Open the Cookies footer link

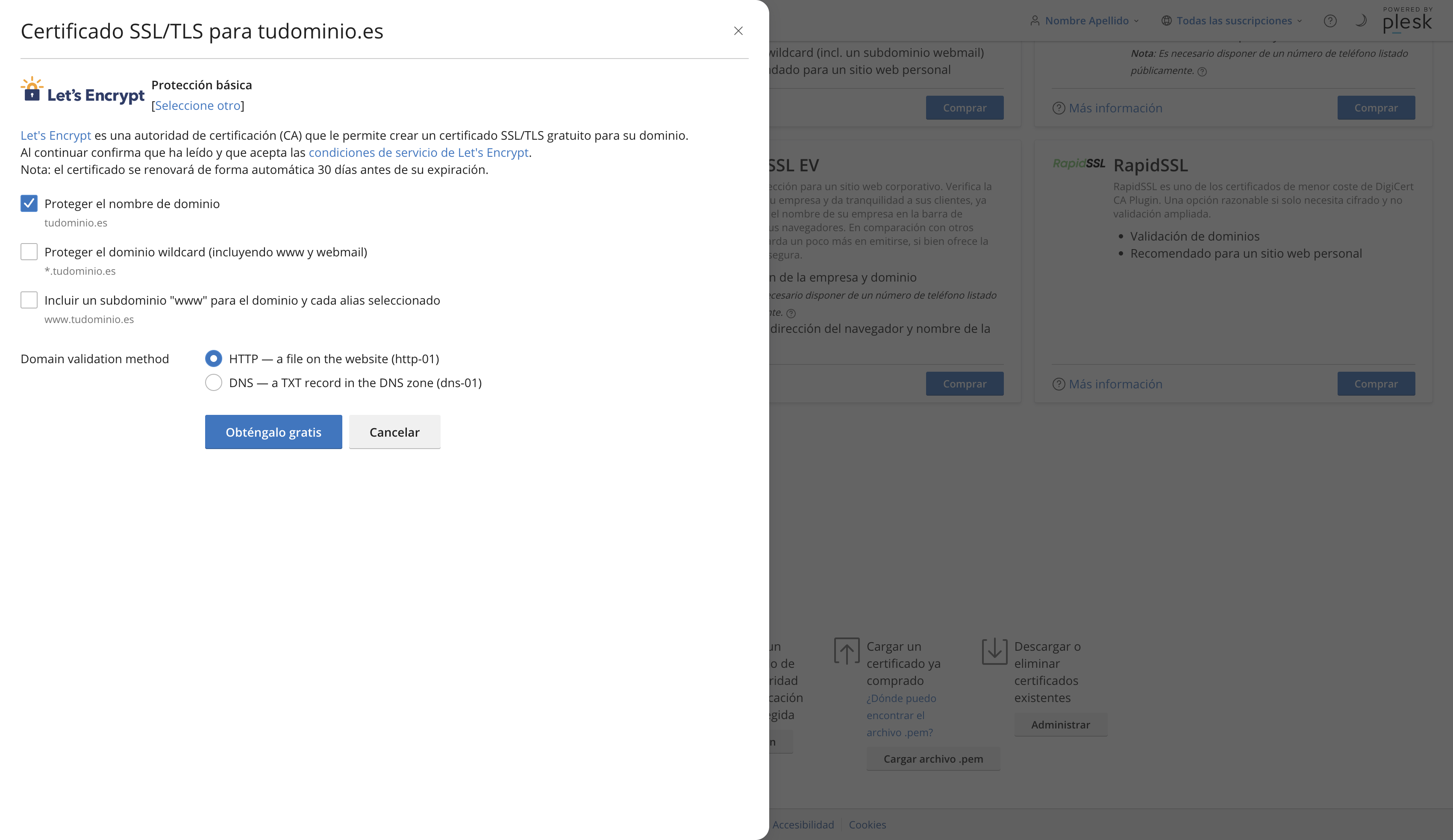pyautogui.click(x=867, y=825)
